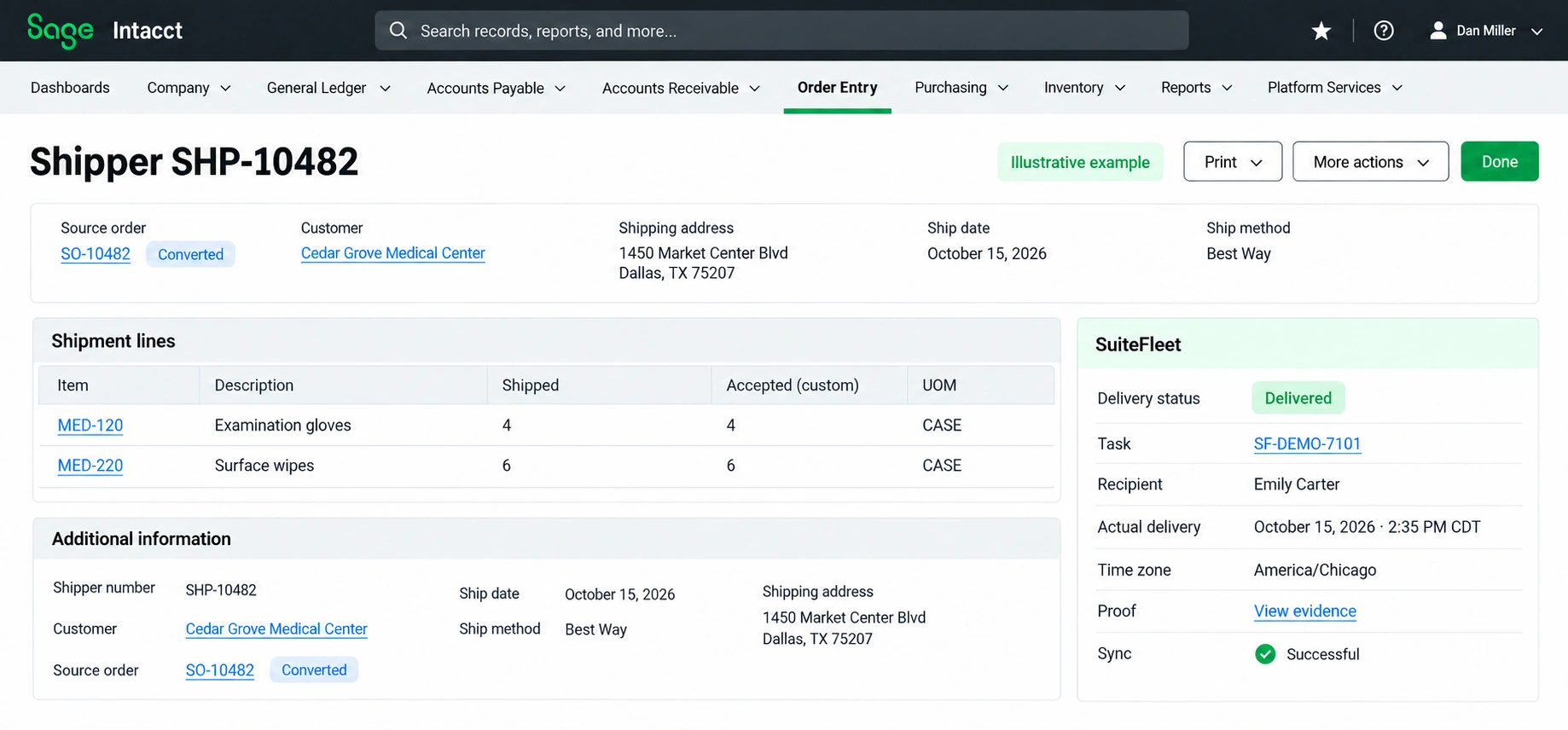This screenshot has height=730, width=1568.
Task: Open SO-10482 under Additional information
Action: click(x=220, y=670)
